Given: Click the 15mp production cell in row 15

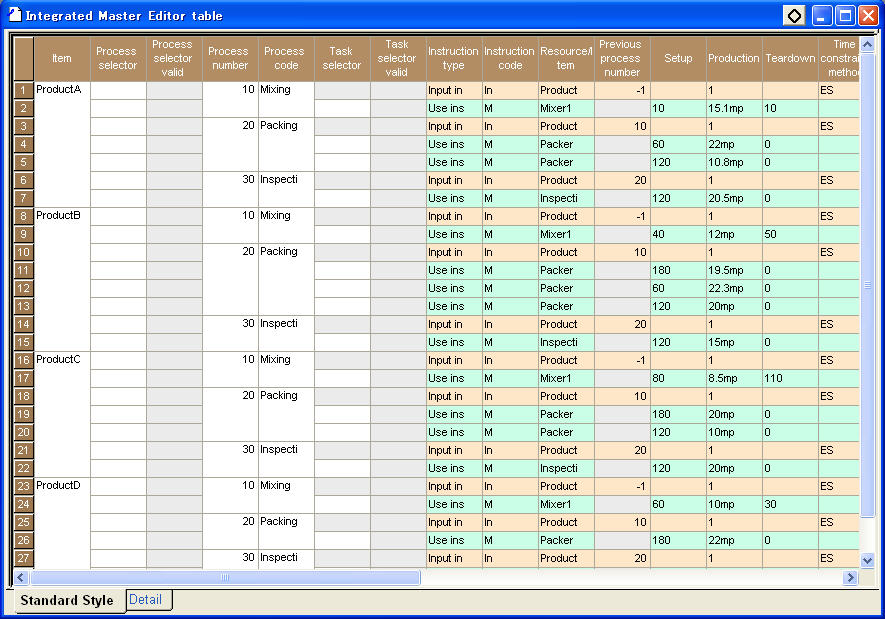Looking at the screenshot, I should tap(734, 343).
